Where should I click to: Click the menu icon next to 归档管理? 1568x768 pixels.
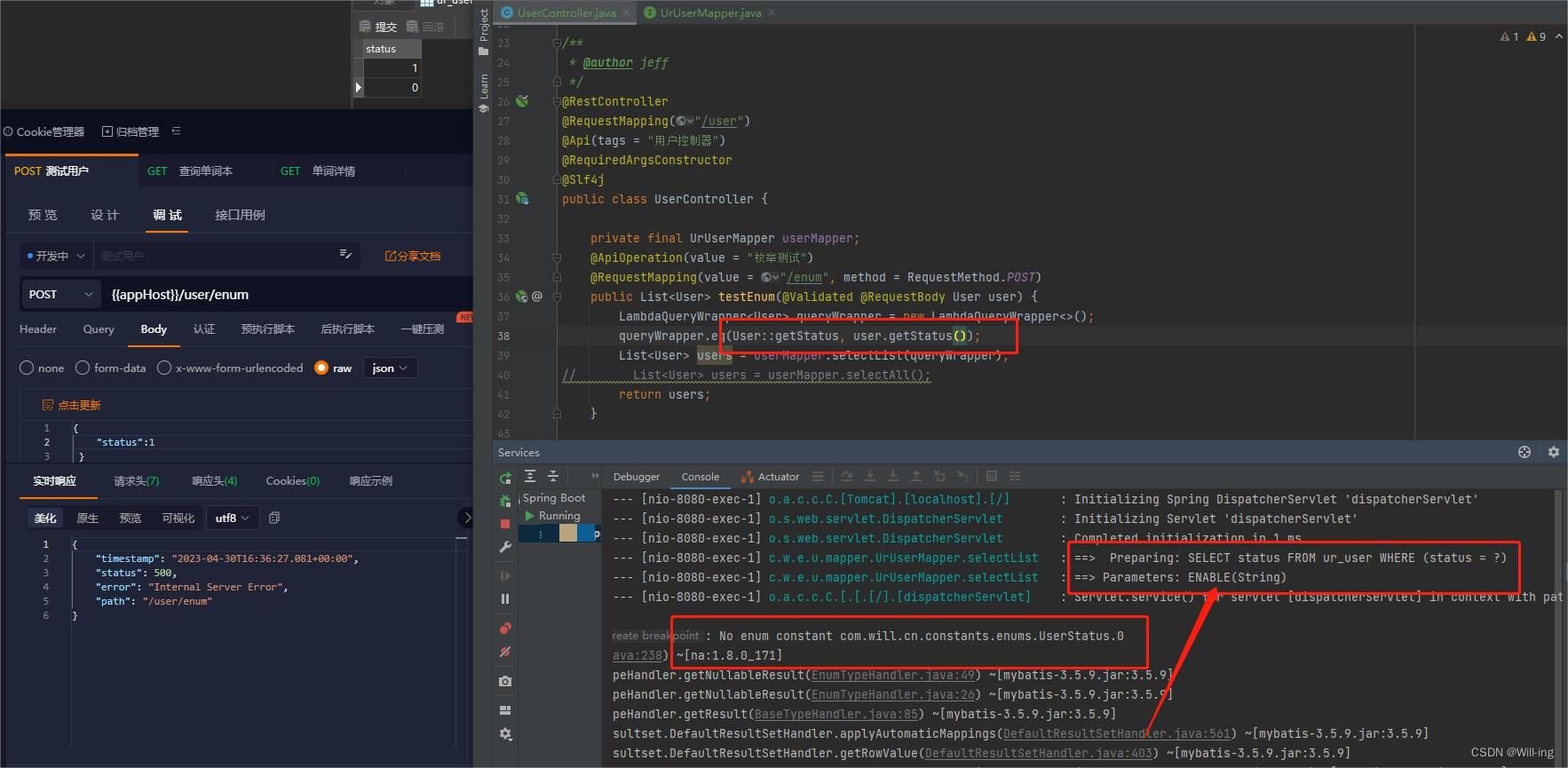[x=176, y=131]
